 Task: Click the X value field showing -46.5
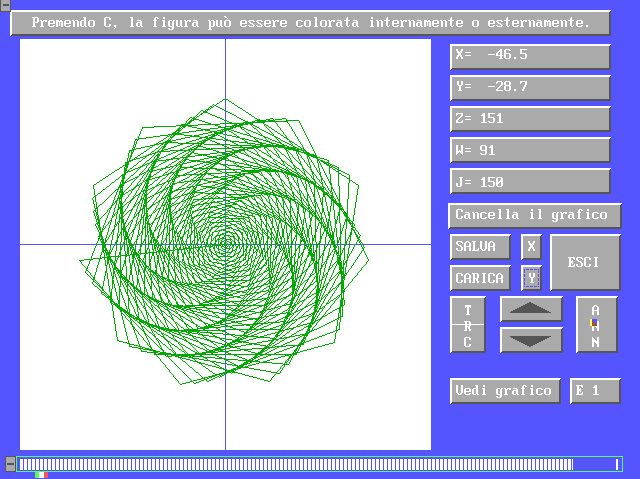point(530,56)
